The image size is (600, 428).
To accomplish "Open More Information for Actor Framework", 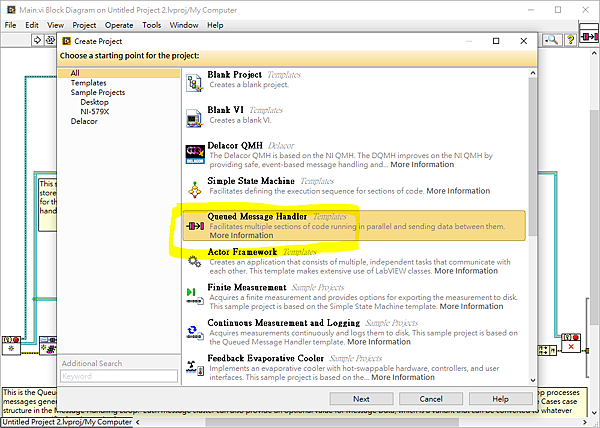I will click(466, 271).
